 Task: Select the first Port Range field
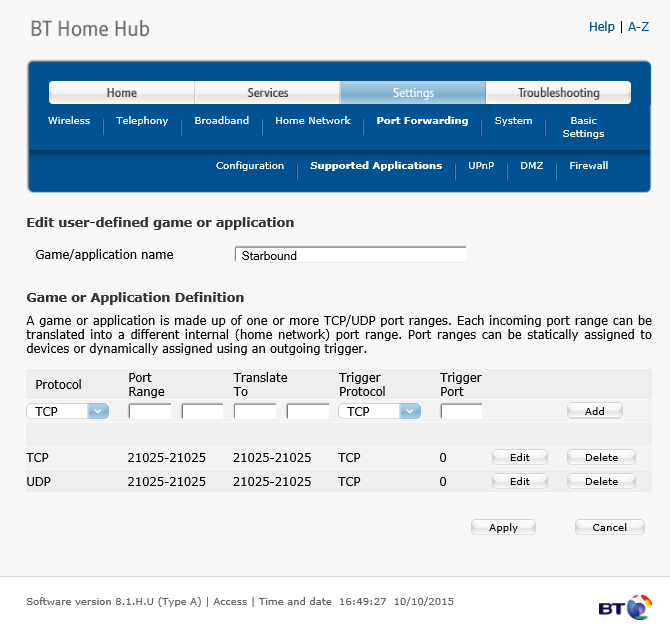pyautogui.click(x=150, y=411)
